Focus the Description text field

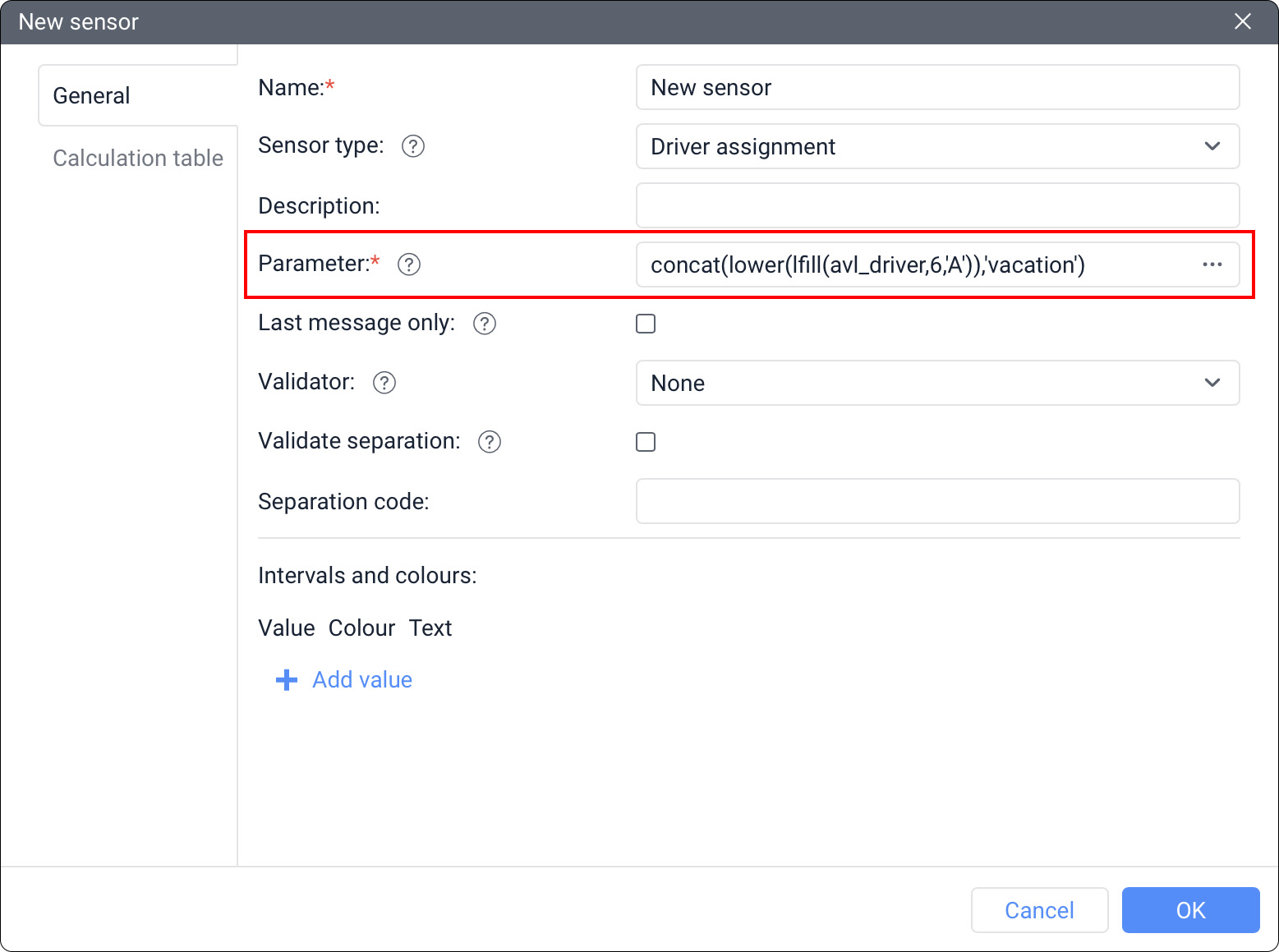coord(936,205)
